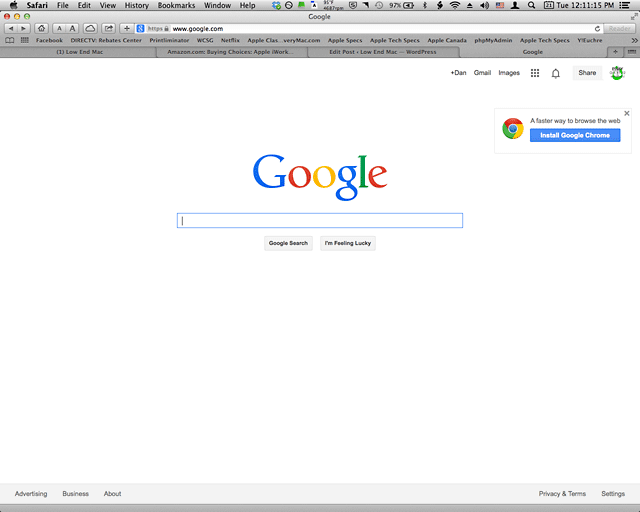Open the Window menu
The width and height of the screenshot is (640, 512).
[217, 5]
